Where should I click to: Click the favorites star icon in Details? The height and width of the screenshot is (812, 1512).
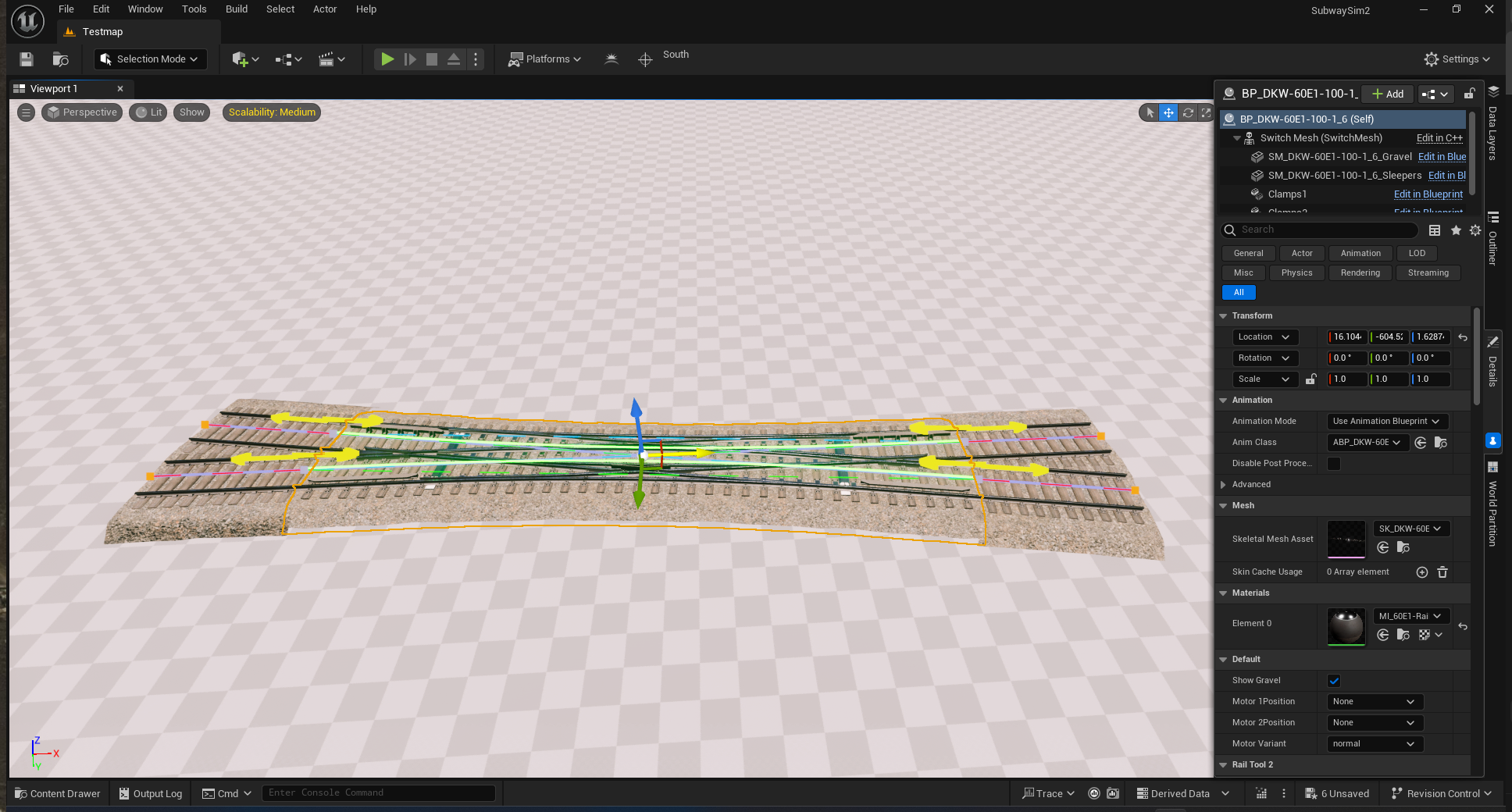point(1456,230)
